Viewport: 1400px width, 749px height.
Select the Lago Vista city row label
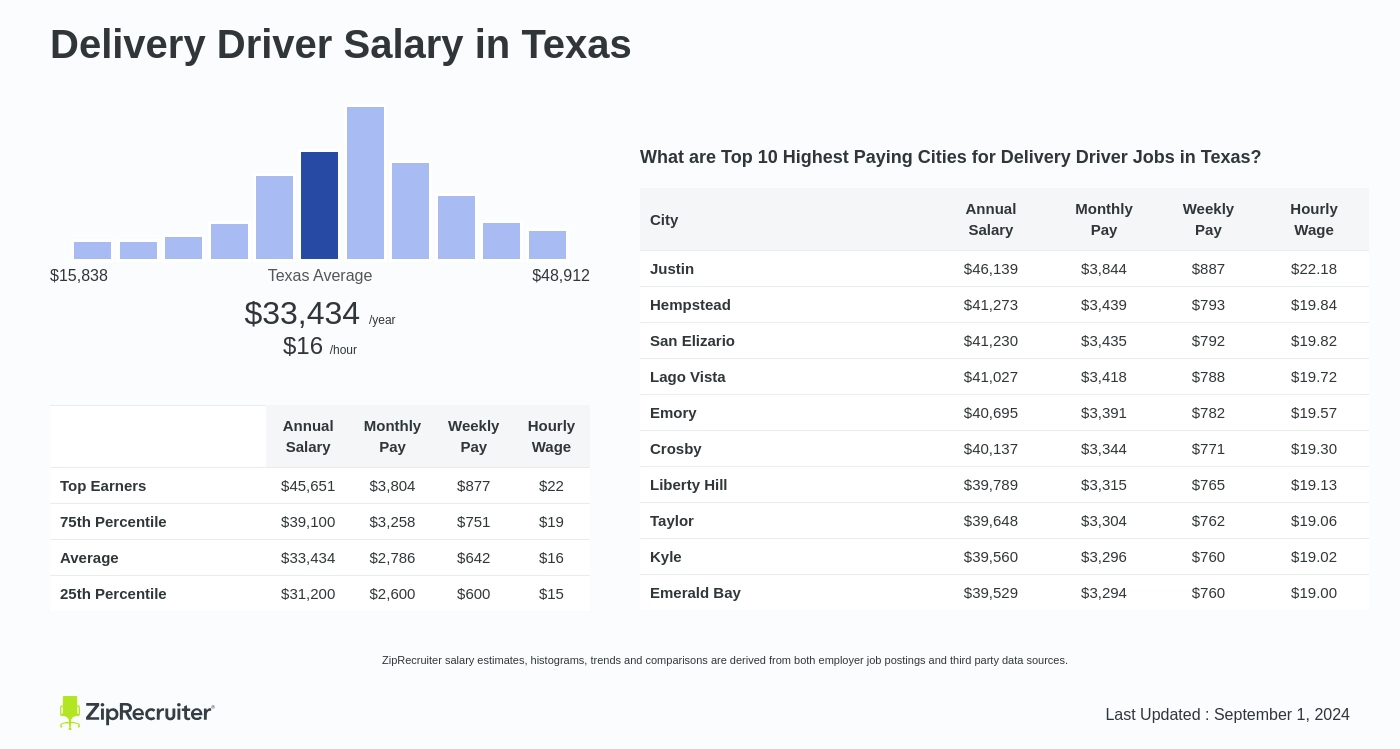point(688,376)
